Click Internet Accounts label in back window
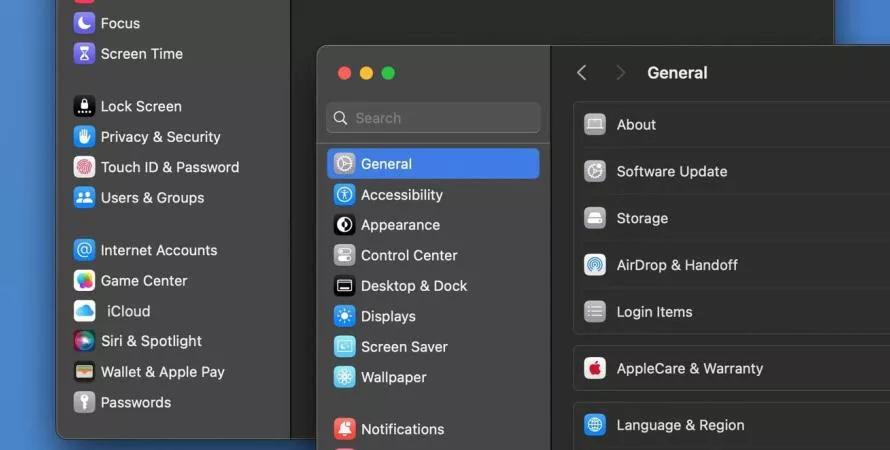Image resolution: width=890 pixels, height=450 pixels. 159,250
